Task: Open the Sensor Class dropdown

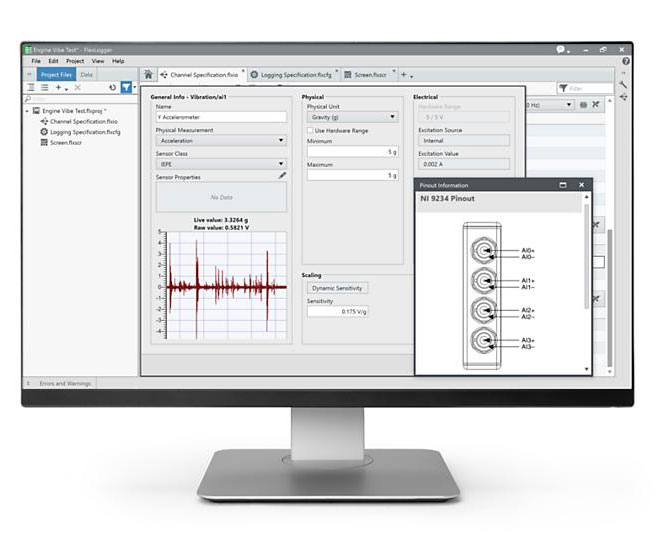Action: [220, 164]
